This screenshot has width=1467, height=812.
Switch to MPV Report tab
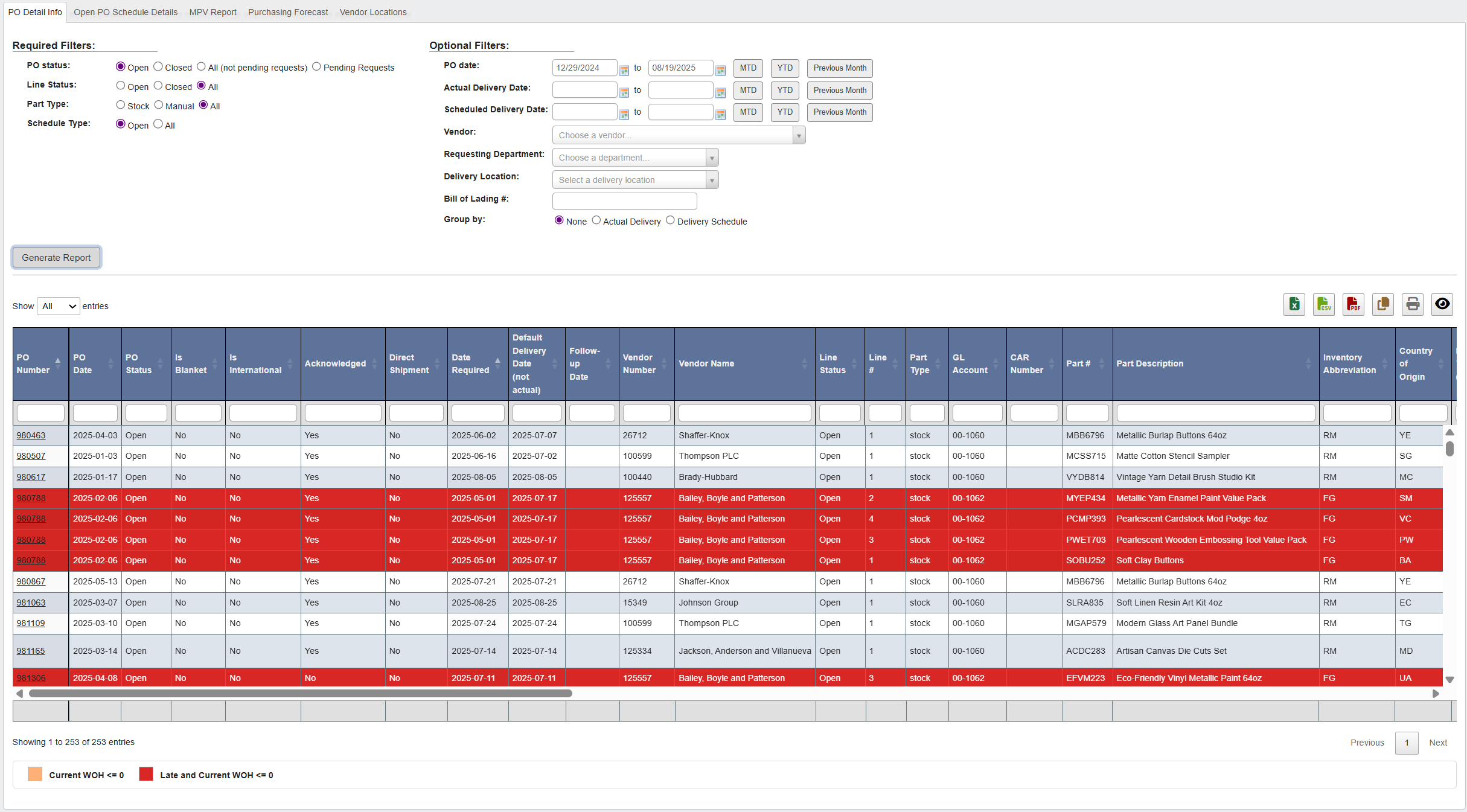tap(213, 12)
